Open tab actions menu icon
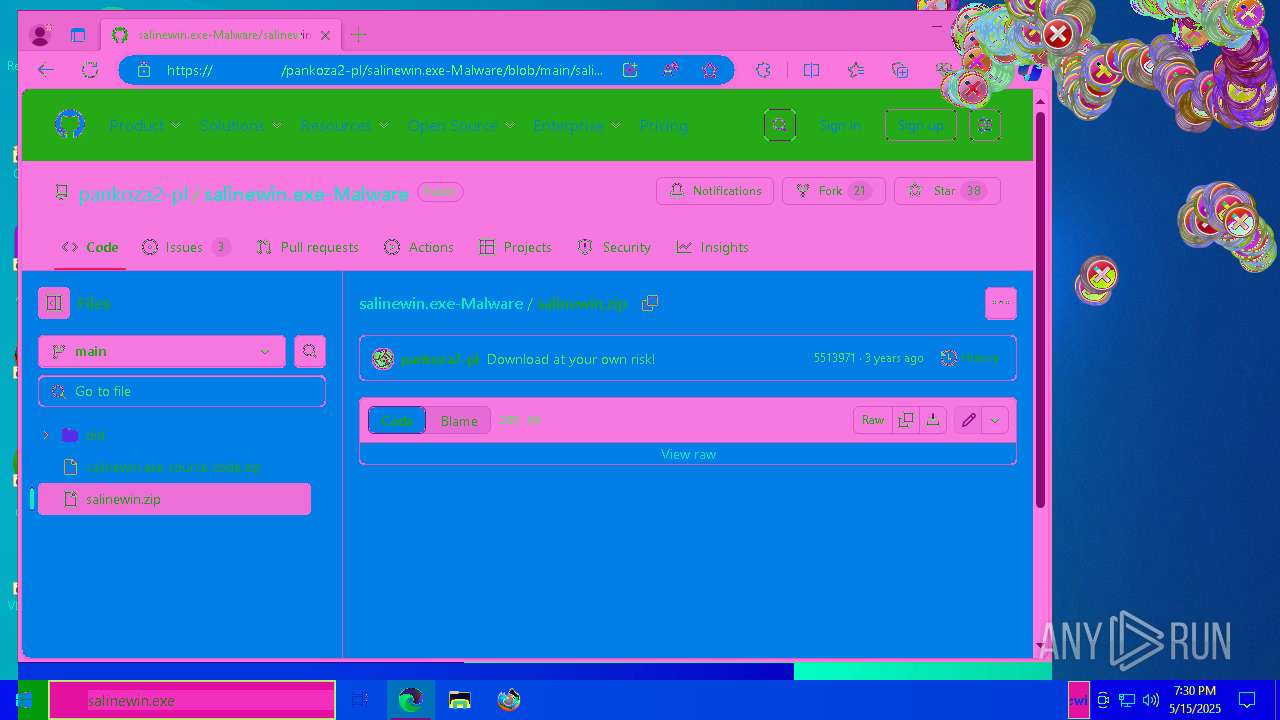 pos(78,35)
